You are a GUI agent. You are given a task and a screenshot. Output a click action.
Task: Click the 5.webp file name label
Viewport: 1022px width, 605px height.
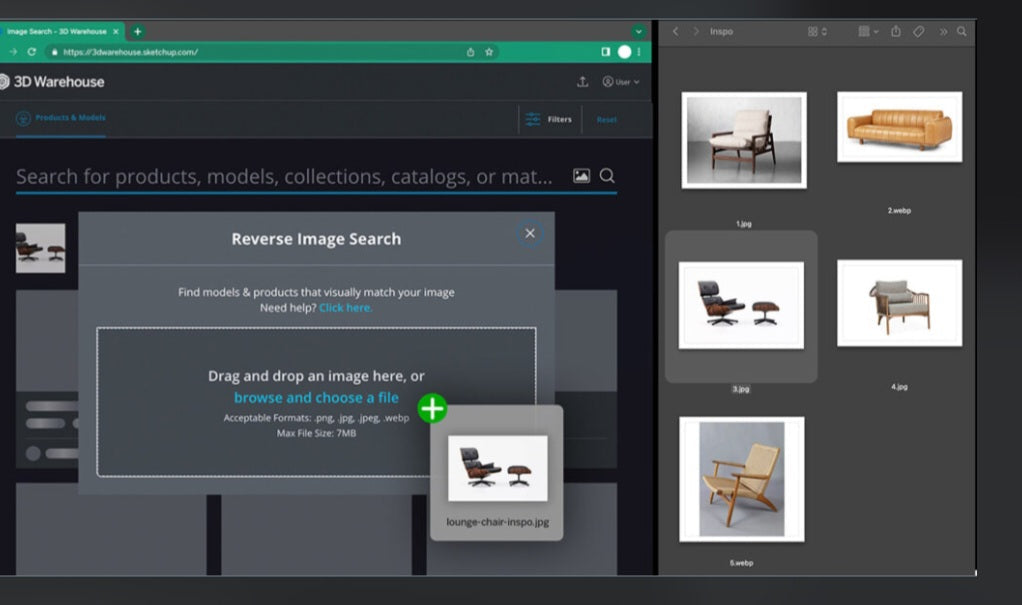742,563
